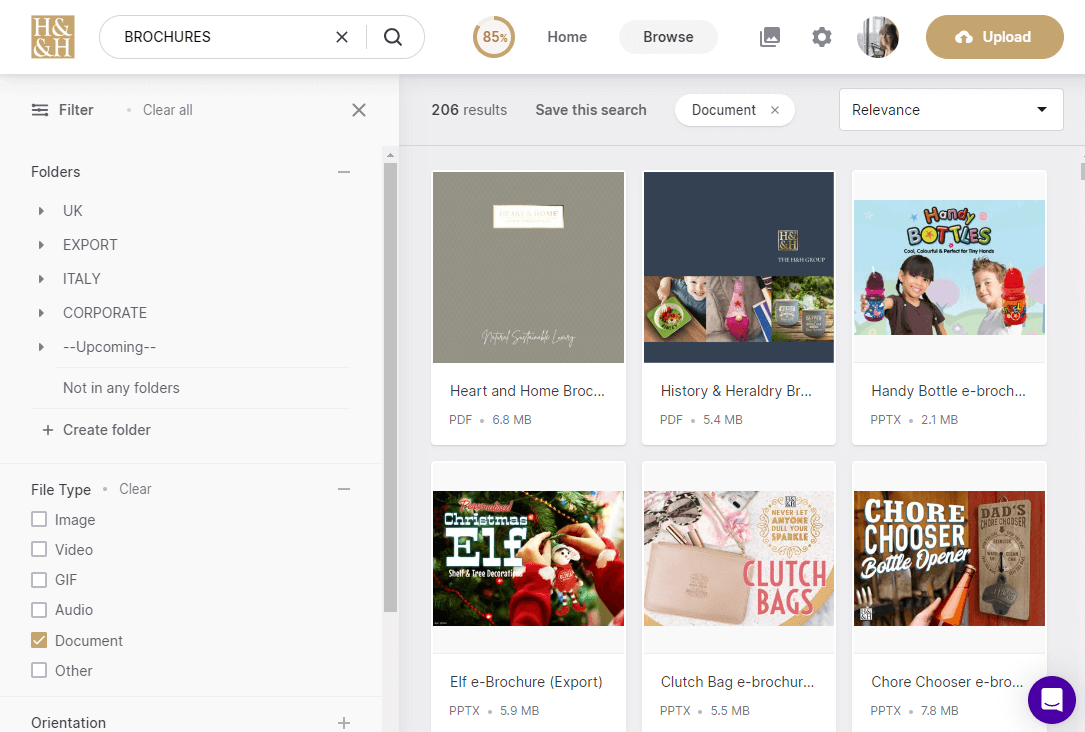The image size is (1085, 732).
Task: Expand the --Upcoming-- folder
Action: click(x=42, y=347)
